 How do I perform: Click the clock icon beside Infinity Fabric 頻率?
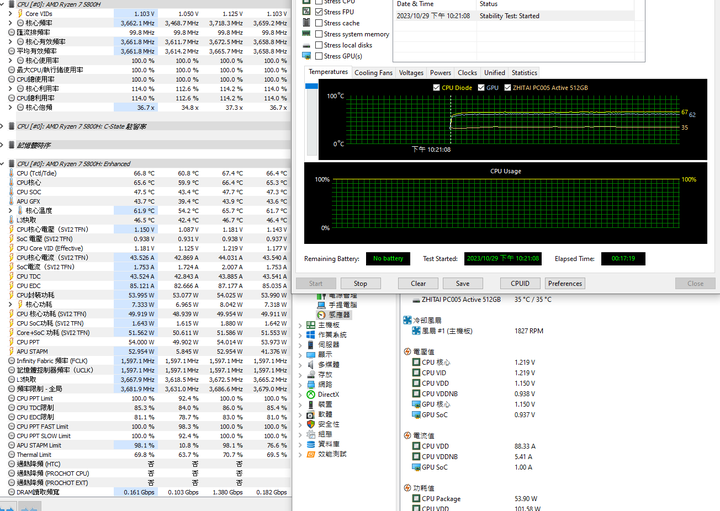pos(11,361)
